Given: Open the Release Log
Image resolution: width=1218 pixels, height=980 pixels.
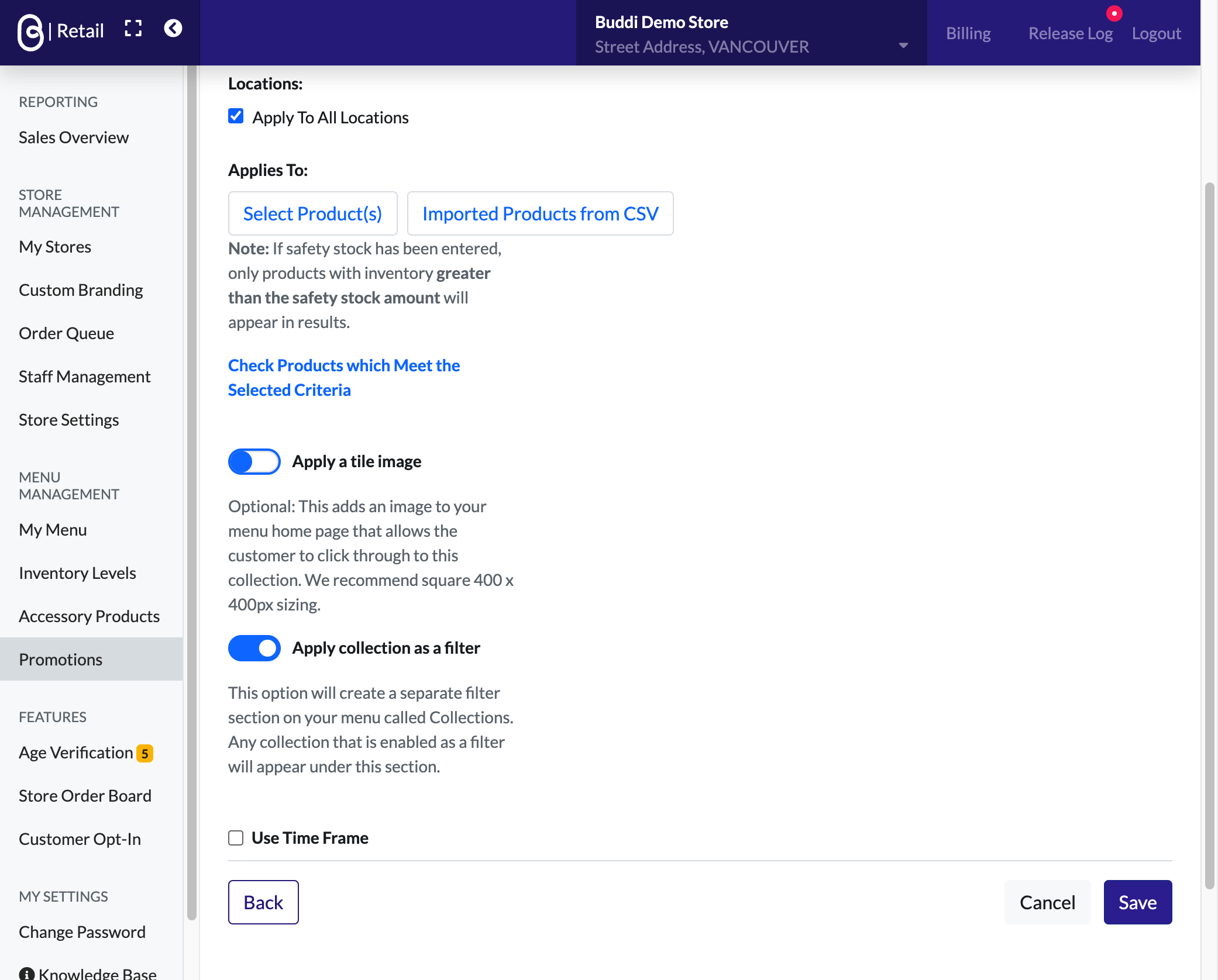Looking at the screenshot, I should click(x=1070, y=33).
